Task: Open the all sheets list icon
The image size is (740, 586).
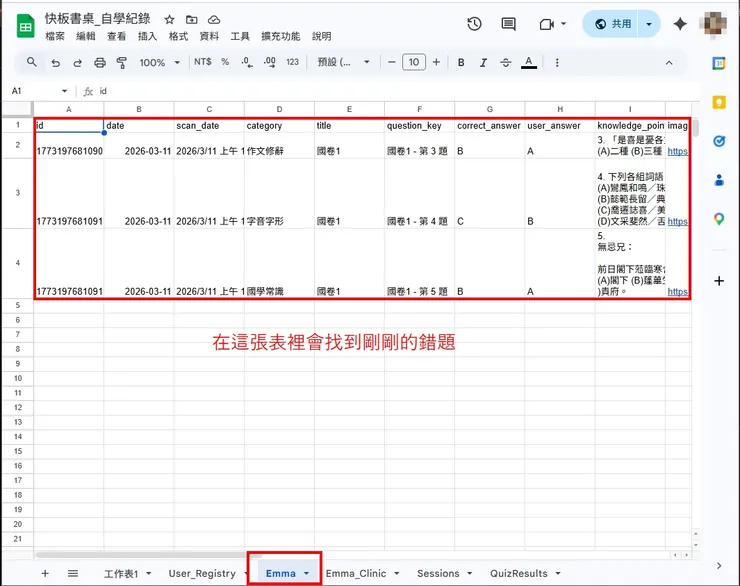Action: (x=73, y=573)
